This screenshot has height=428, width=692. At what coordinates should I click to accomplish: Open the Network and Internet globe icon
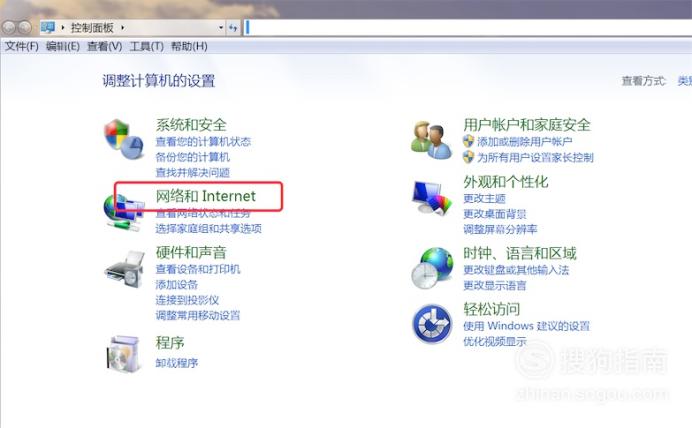pyautogui.click(x=124, y=213)
